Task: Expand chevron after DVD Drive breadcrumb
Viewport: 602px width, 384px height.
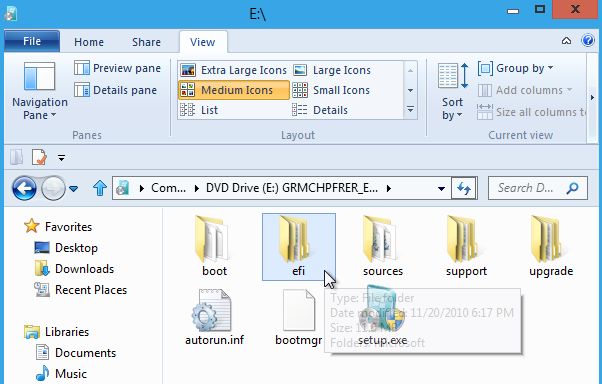Action: pos(389,189)
